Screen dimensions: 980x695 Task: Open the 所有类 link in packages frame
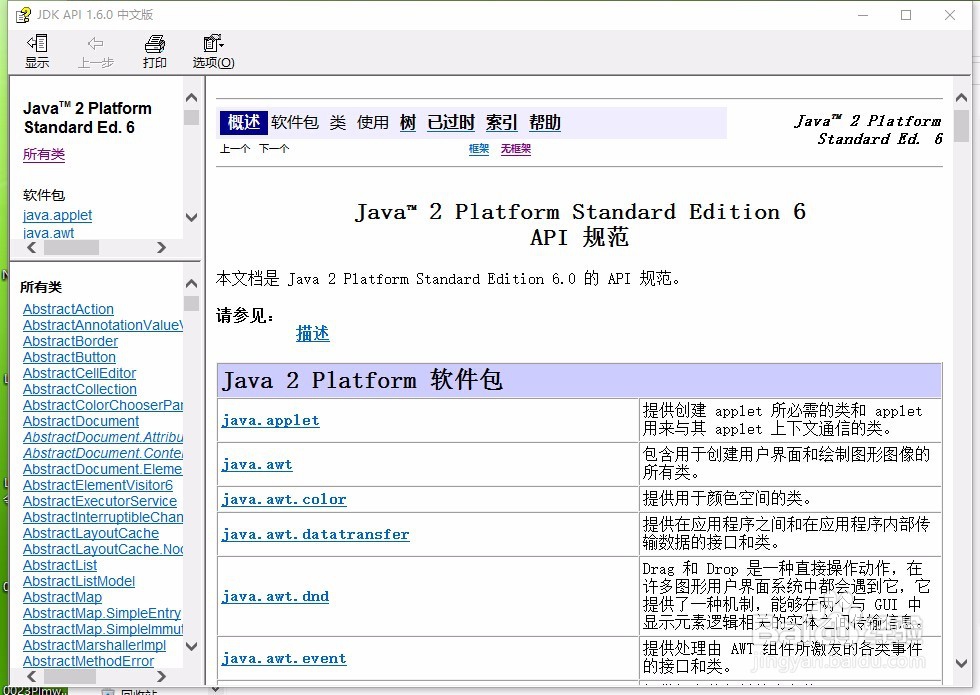[x=44, y=154]
